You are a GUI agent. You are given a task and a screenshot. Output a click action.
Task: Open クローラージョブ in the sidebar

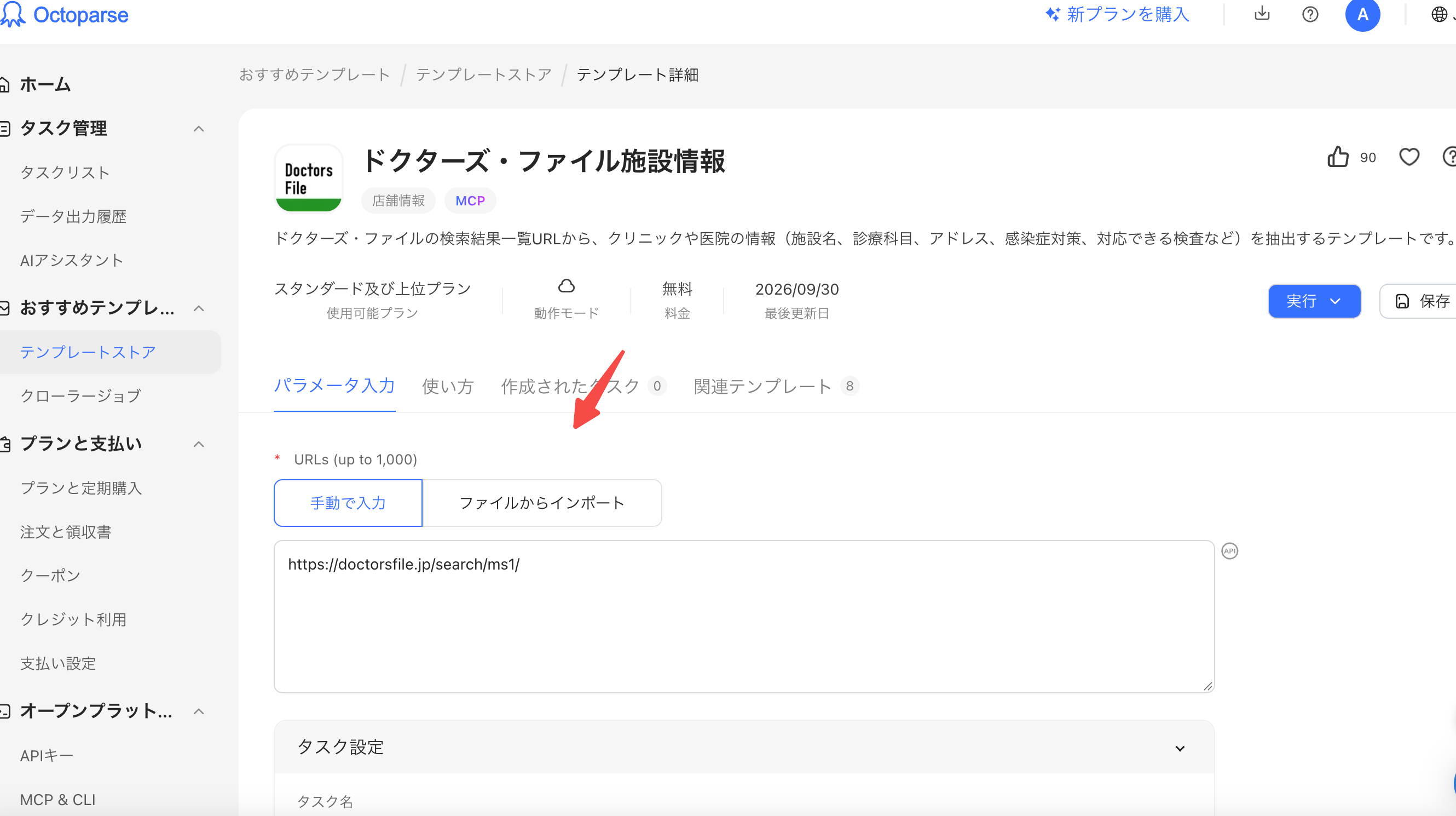pos(80,396)
